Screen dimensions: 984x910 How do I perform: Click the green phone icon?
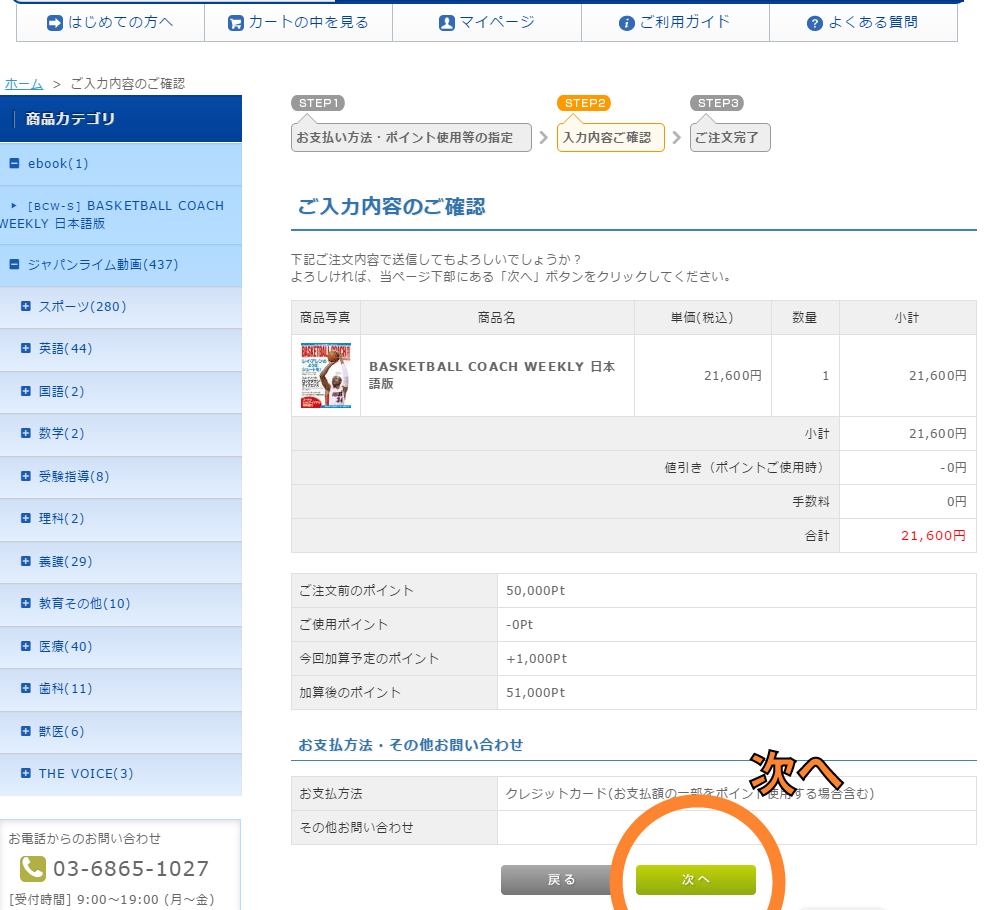[33, 869]
